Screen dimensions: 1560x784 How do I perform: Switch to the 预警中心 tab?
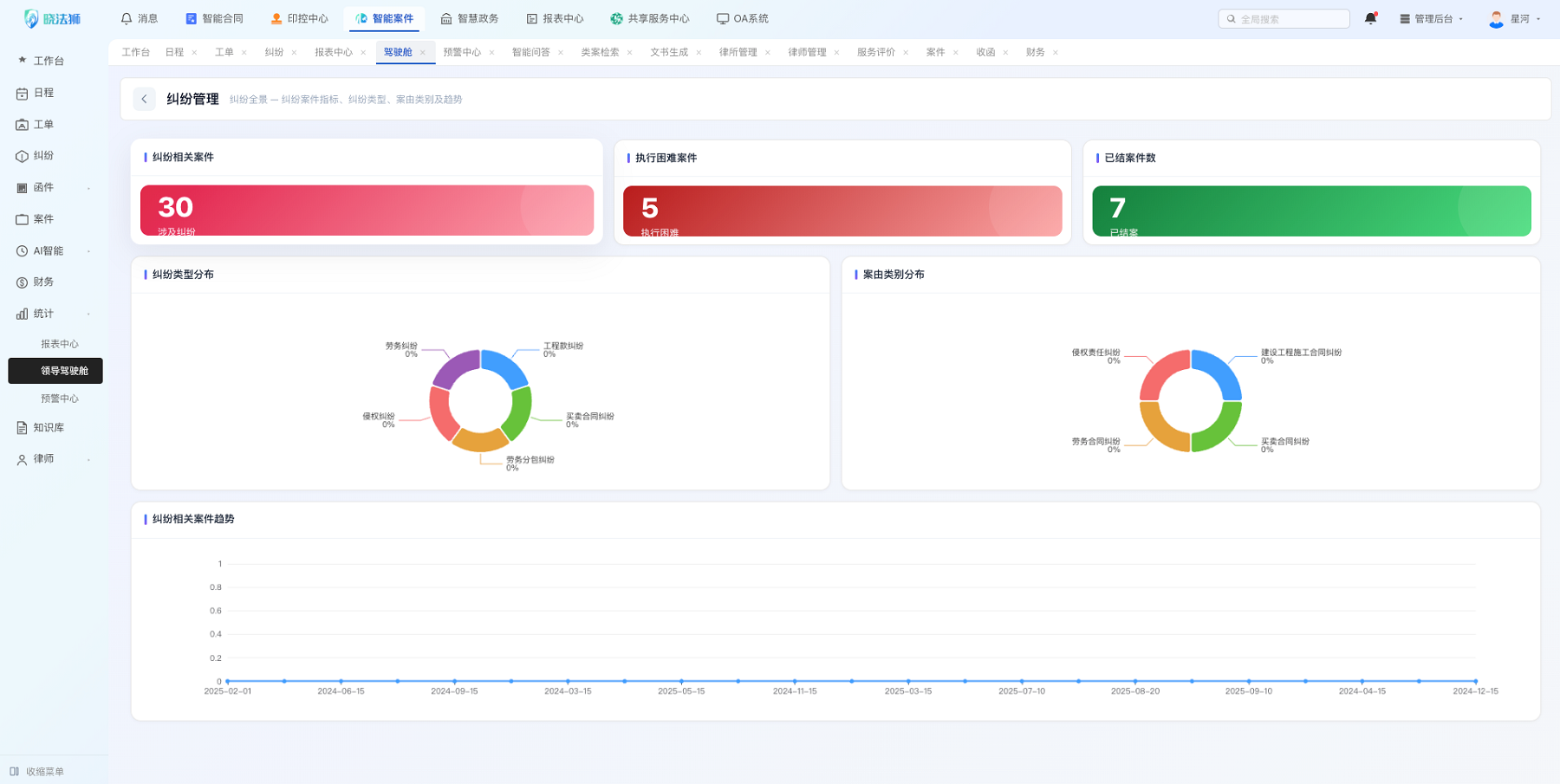click(x=462, y=52)
